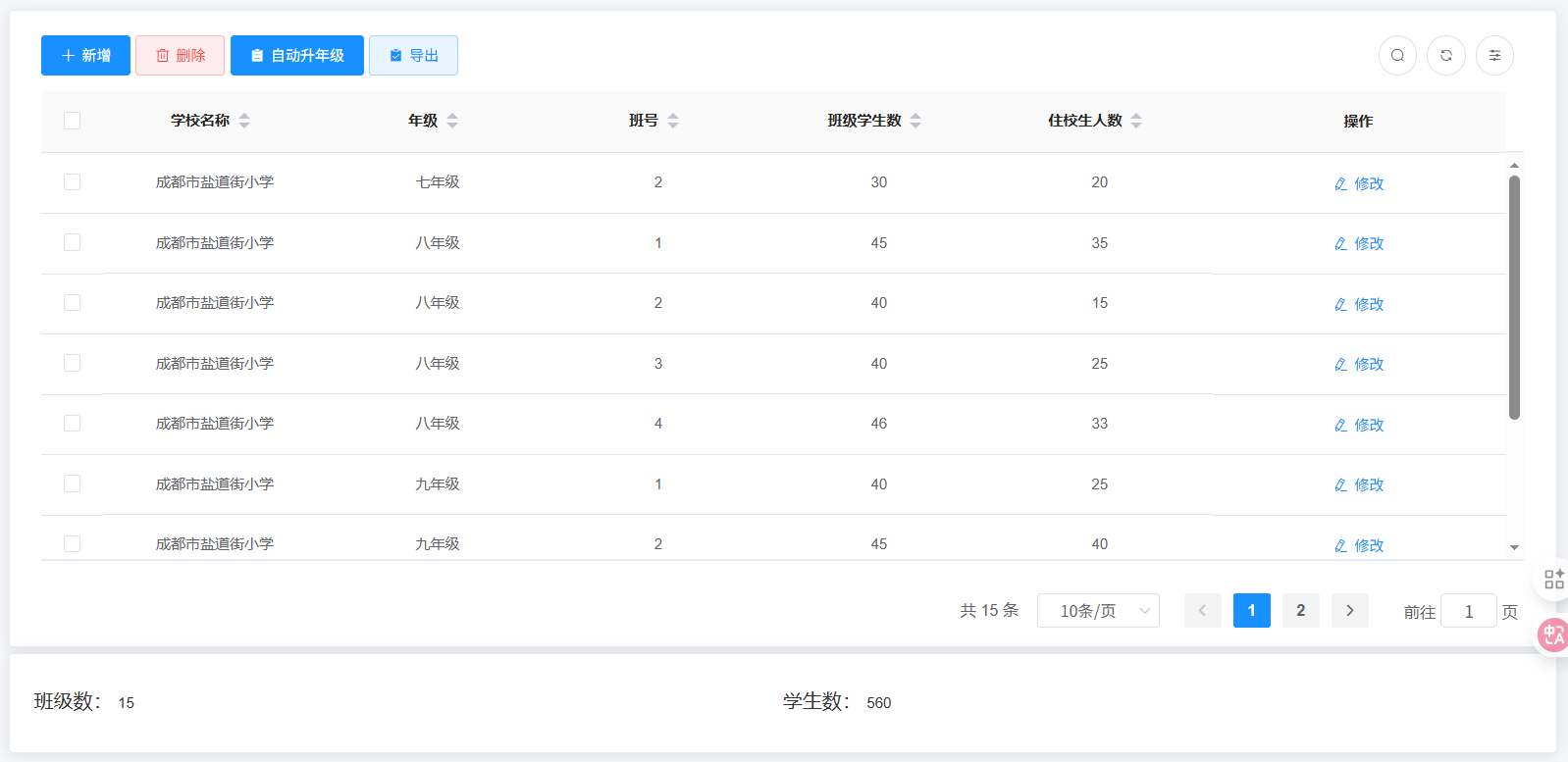Image resolution: width=1568 pixels, height=762 pixels.
Task: Sort by 年级 column arrows
Action: 452,121
